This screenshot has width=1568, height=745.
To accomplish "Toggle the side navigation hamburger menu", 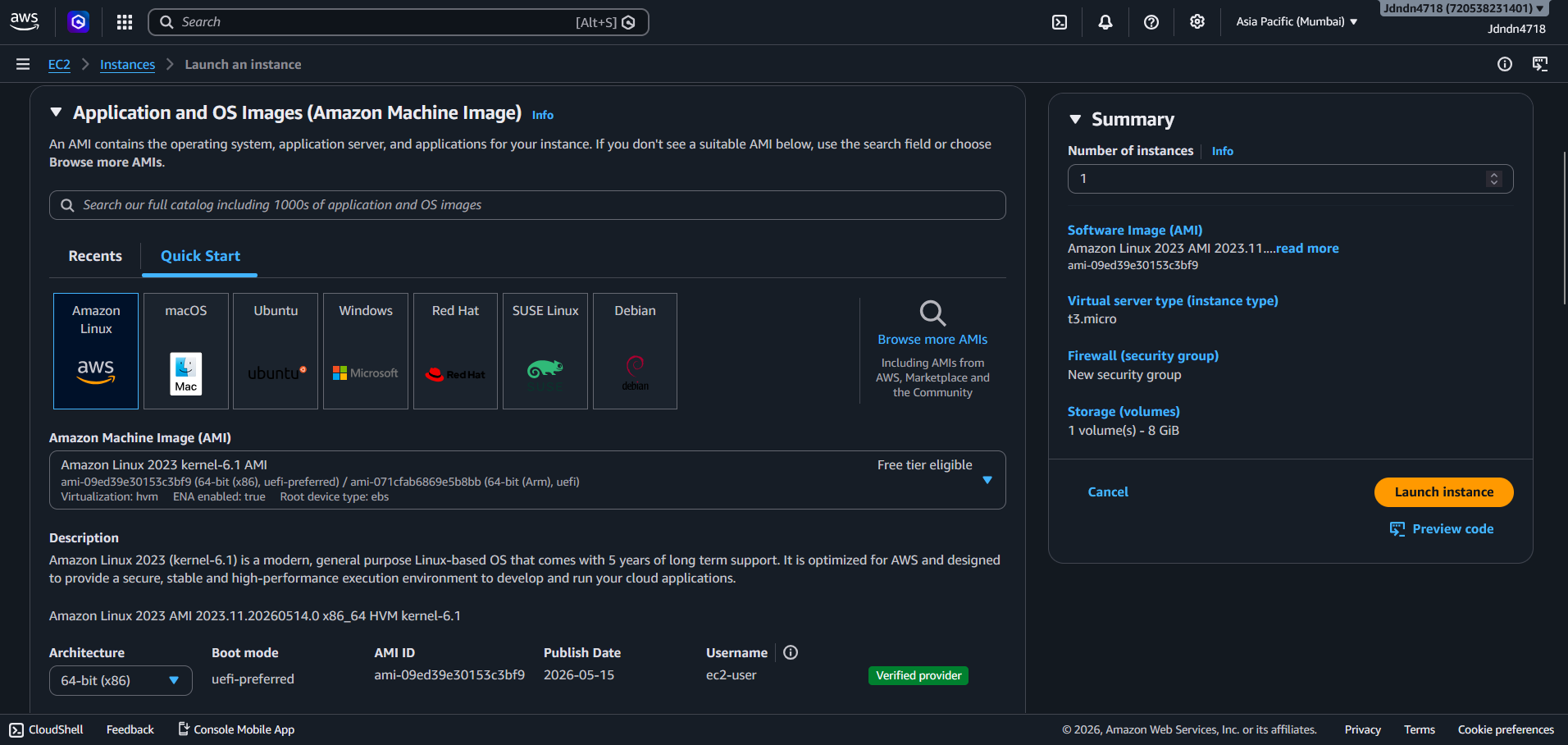I will [x=23, y=64].
